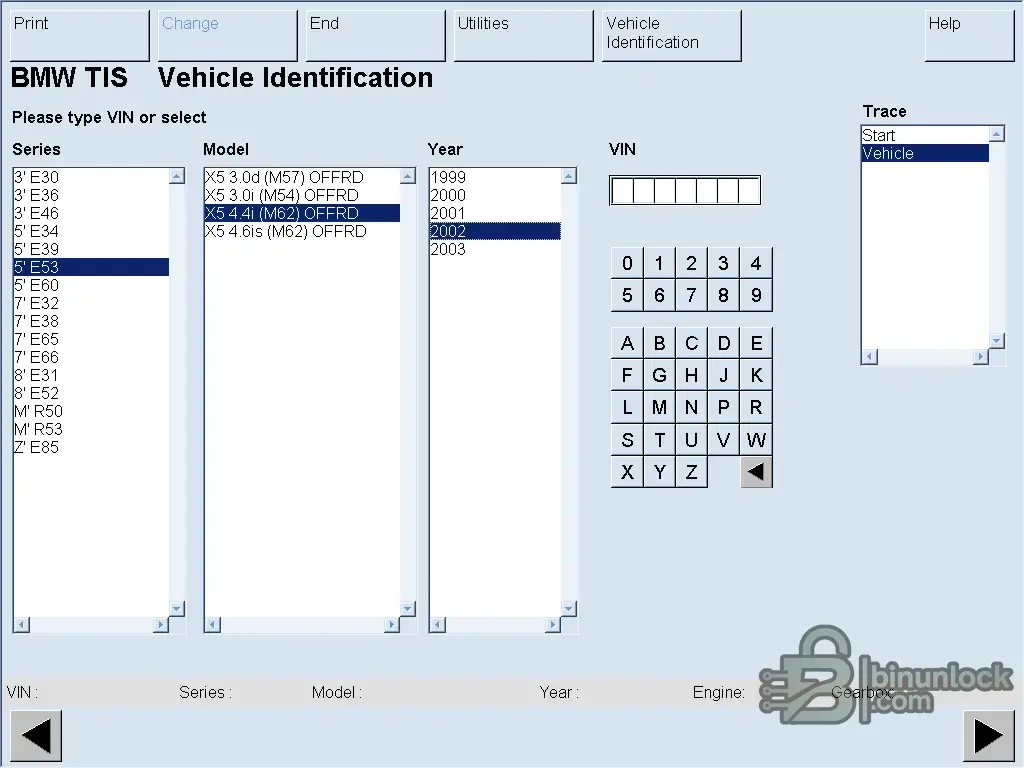Screen dimensions: 1024x768
Task: Select series 7' E32
Action: 91,303
